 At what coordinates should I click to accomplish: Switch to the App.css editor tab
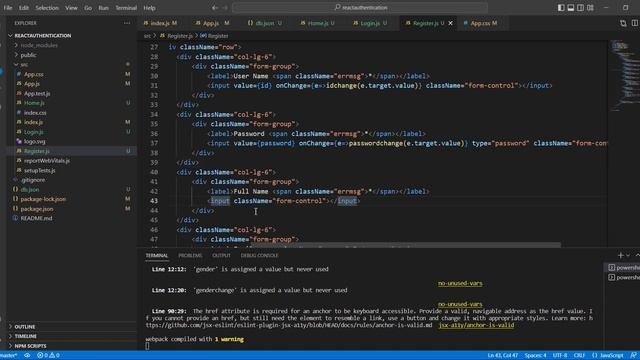point(481,23)
